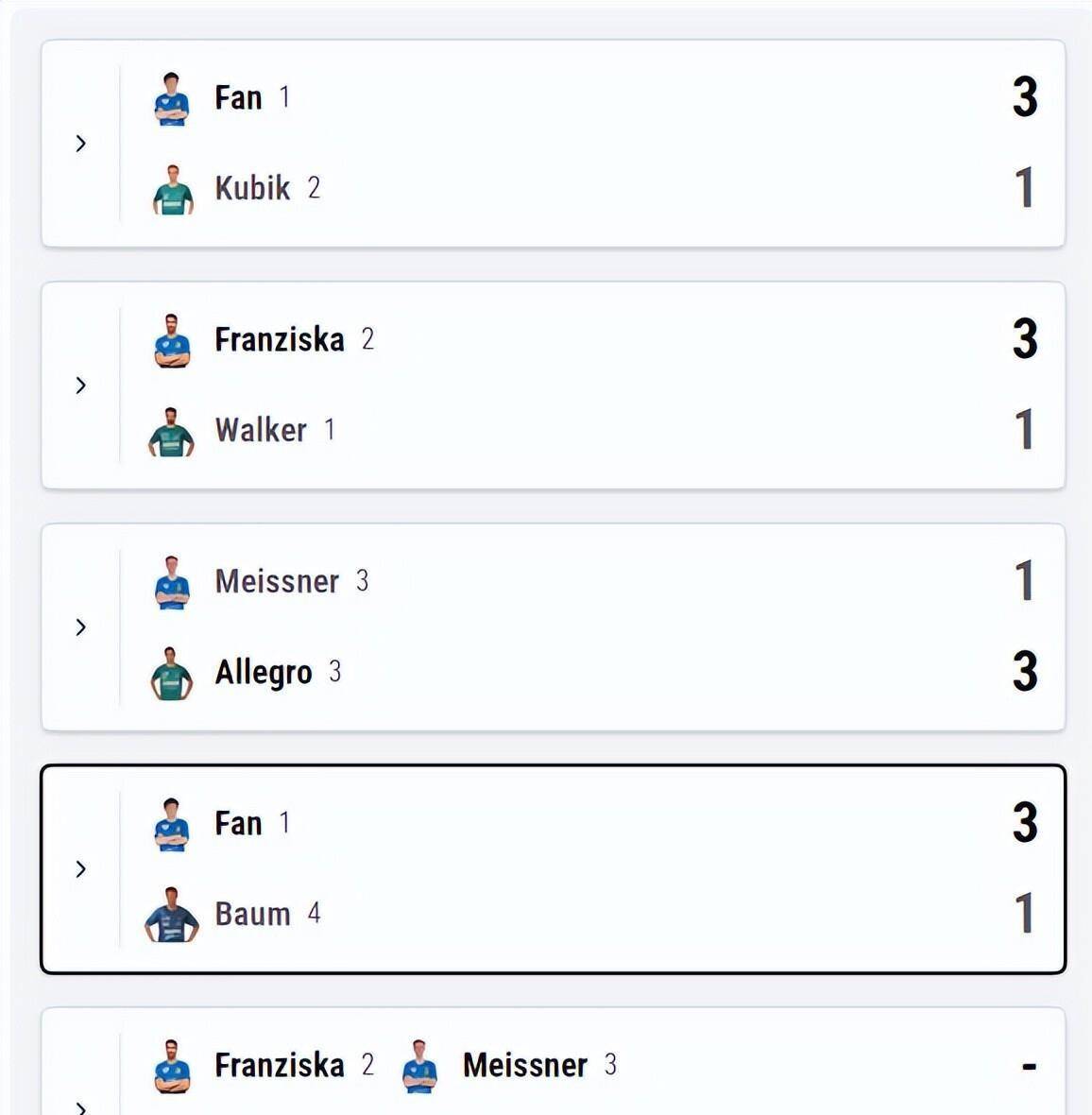Select the Baum player name

click(252, 914)
